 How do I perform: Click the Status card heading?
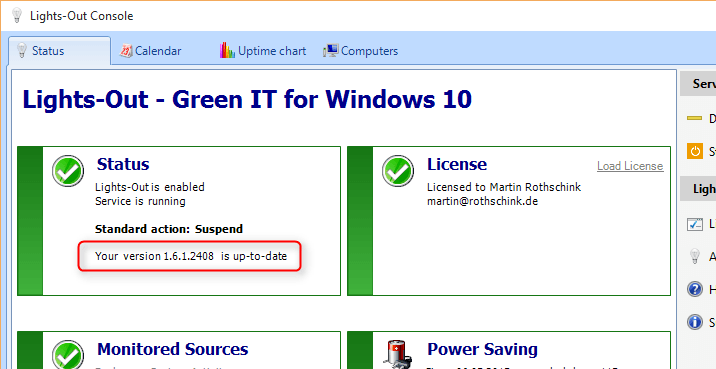(x=123, y=164)
